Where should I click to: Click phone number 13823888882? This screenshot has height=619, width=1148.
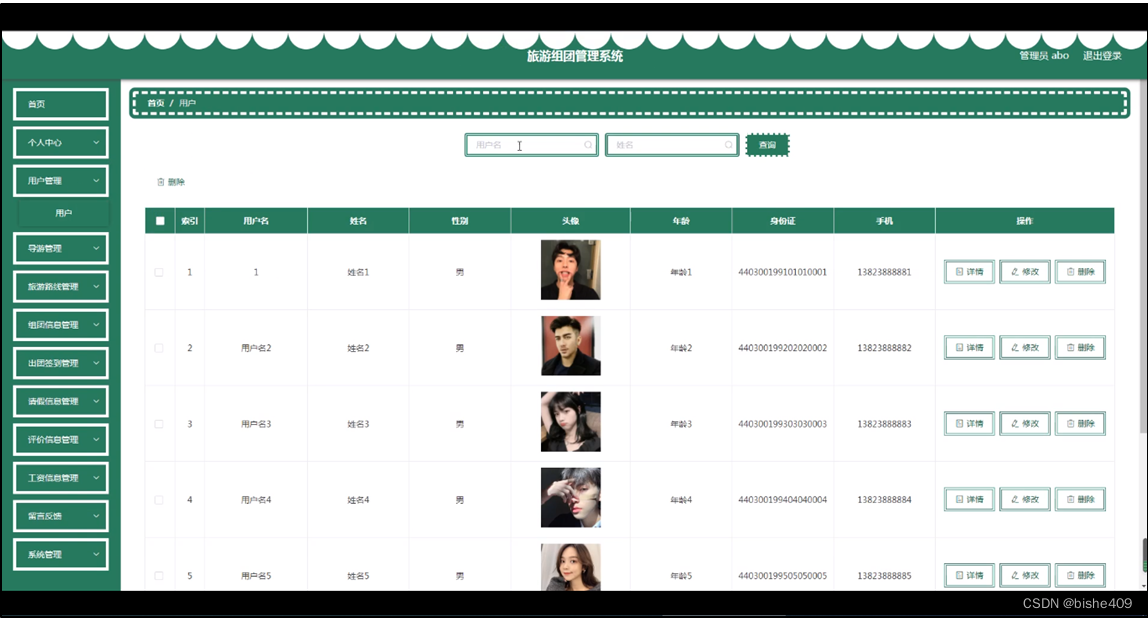pyautogui.click(x=884, y=348)
